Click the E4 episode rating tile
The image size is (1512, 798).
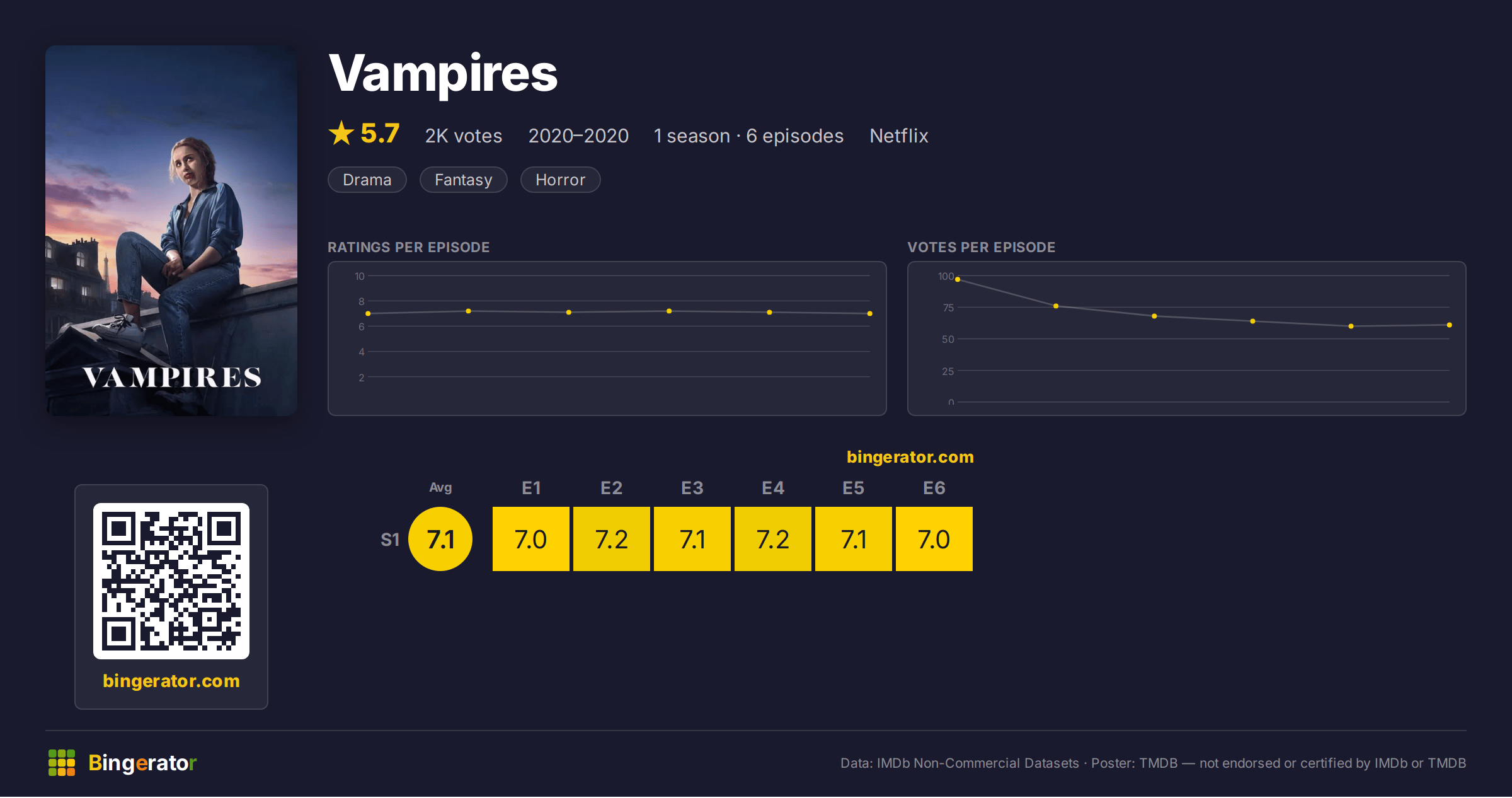point(773,539)
